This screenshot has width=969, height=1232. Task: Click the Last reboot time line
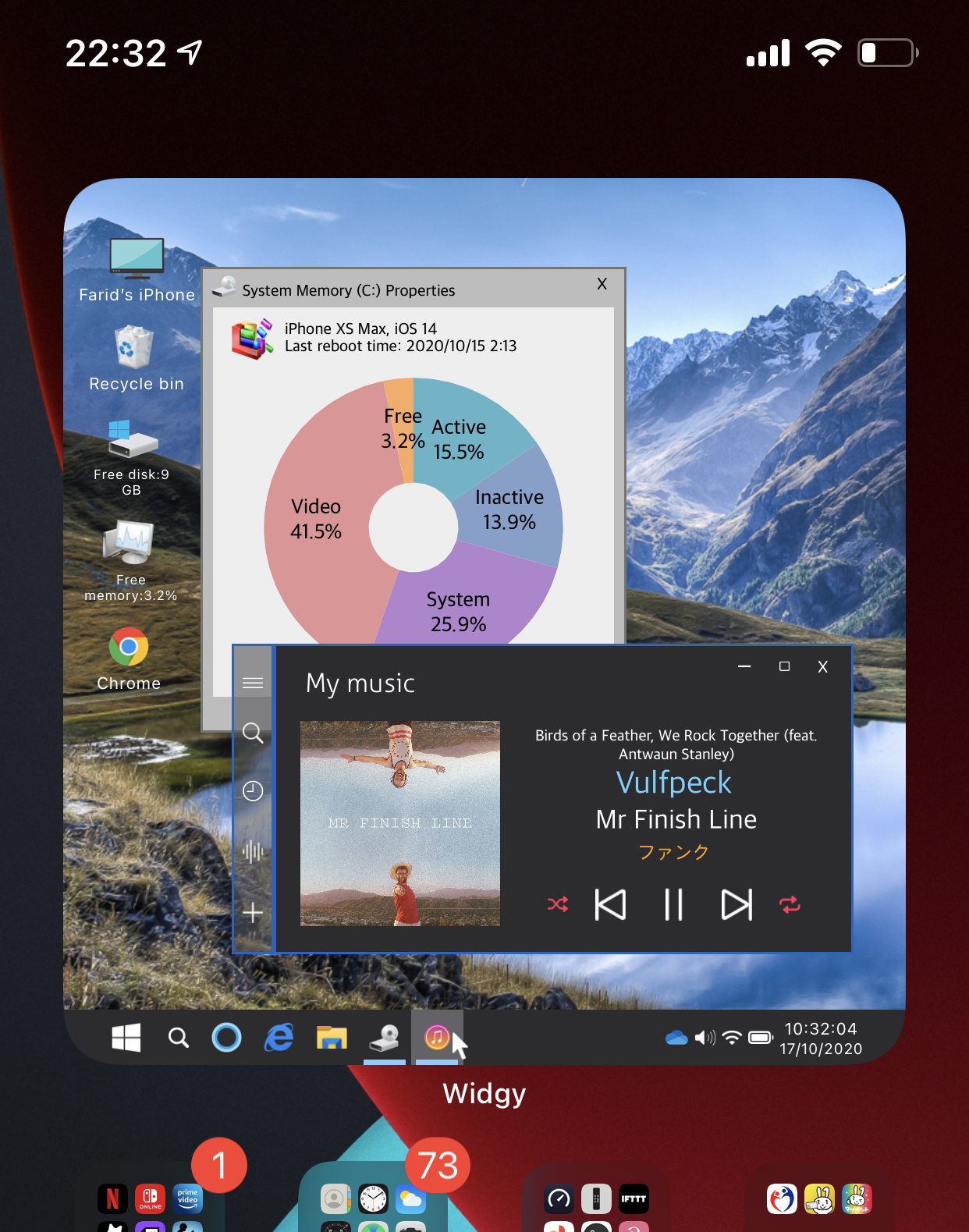coord(400,346)
